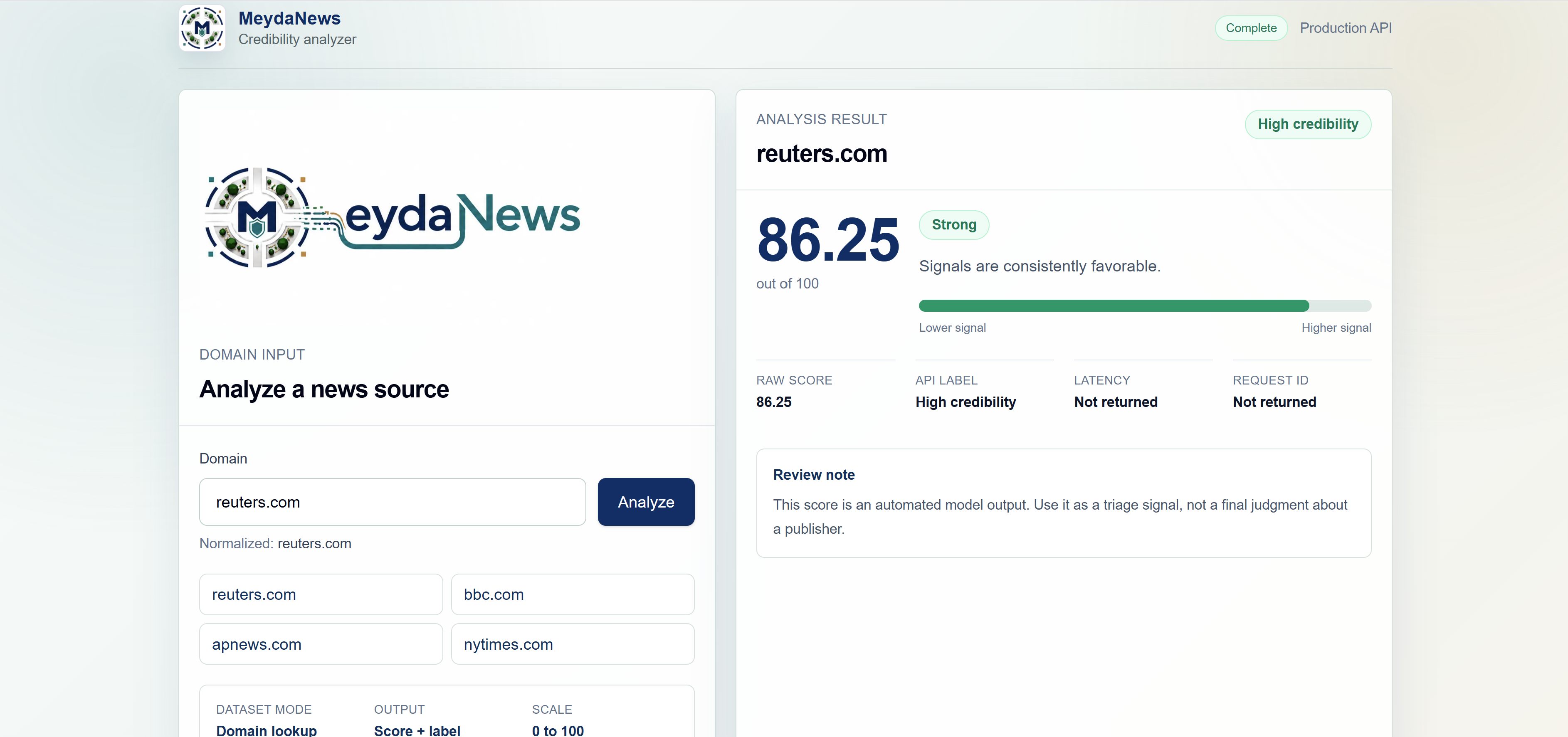
Task: Select the nytimes.com sample domain chip
Action: tap(572, 644)
